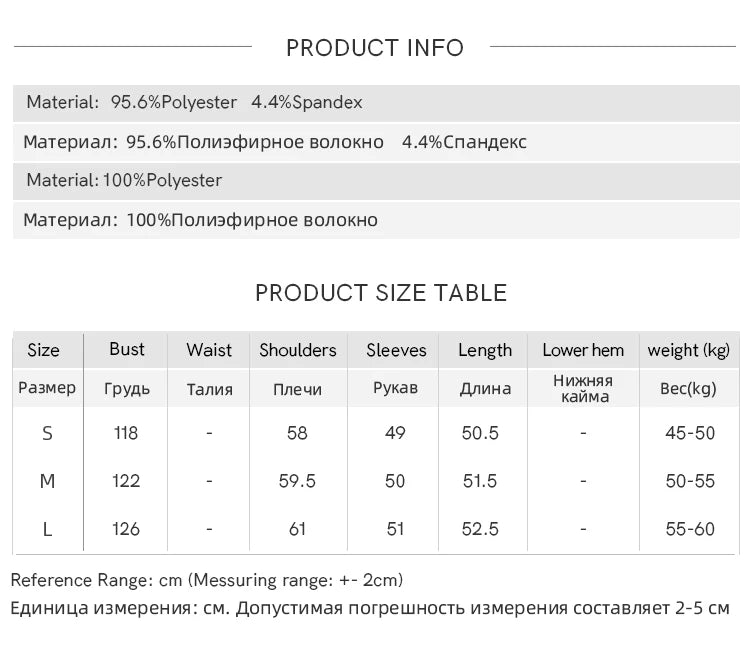Select the Shoulders column header
Image resolution: width=750 pixels, height=645 pixels.
tap(298, 350)
